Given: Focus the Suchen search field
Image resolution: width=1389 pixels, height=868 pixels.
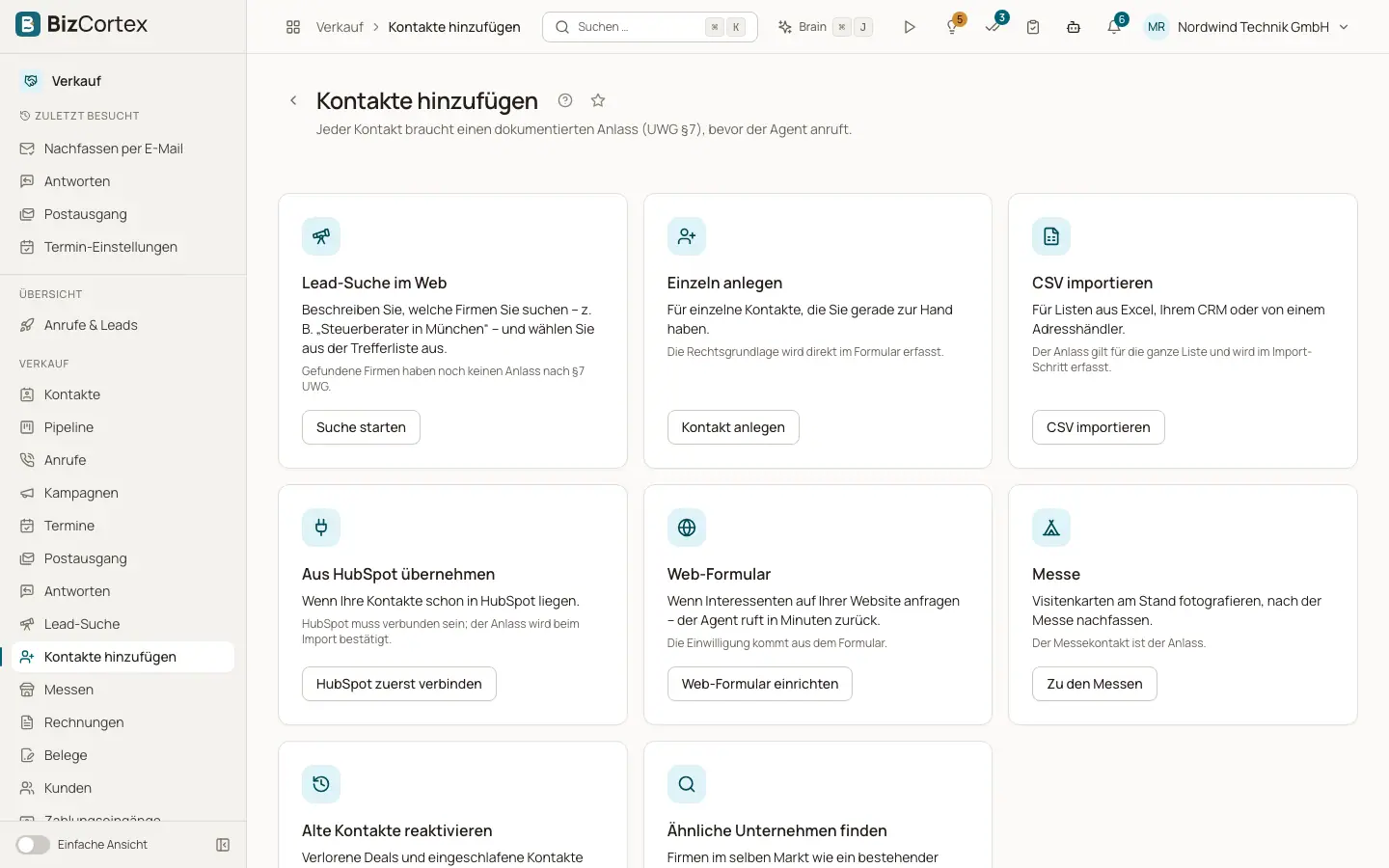Looking at the screenshot, I should 650,27.
